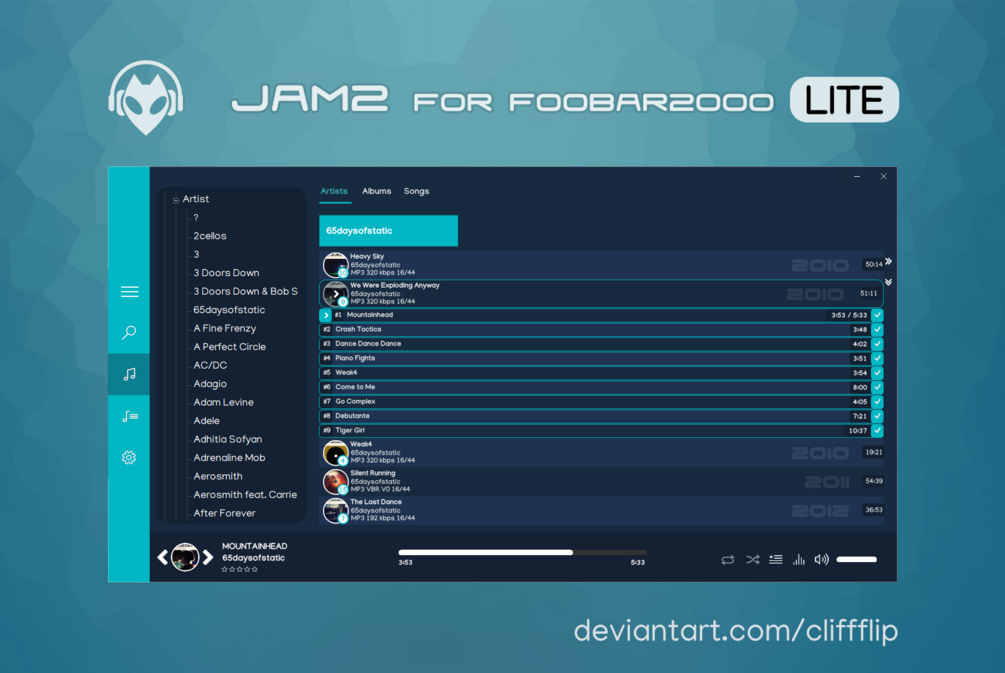Viewport: 1005px width, 673px height.
Task: Uncheck the Piano Fights checkbox
Action: click(x=877, y=358)
